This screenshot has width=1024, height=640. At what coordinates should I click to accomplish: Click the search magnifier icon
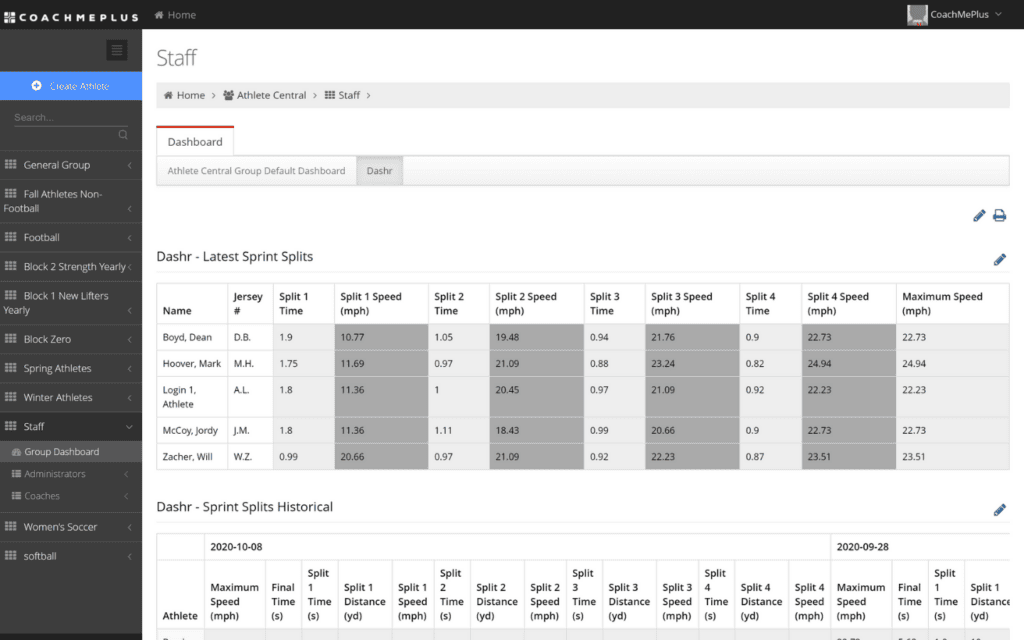point(123,135)
